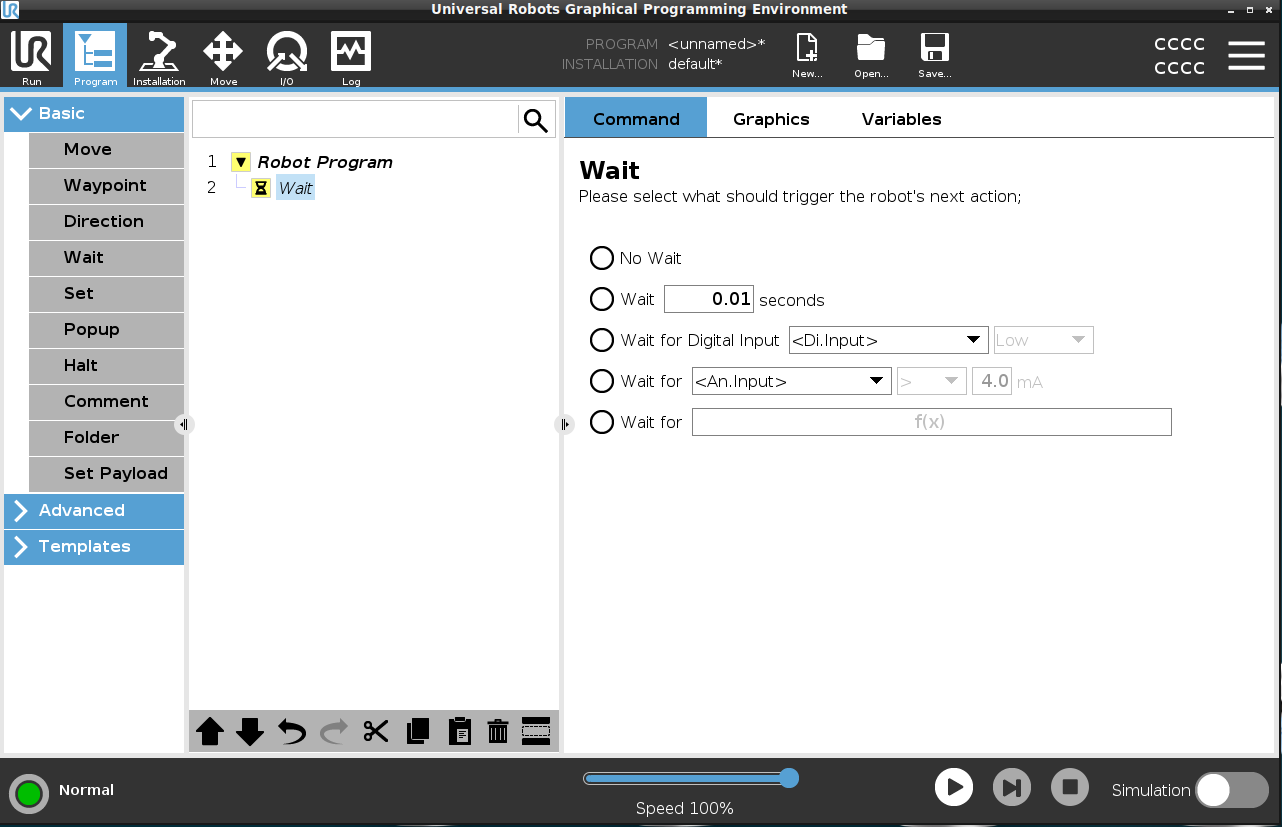
Task: Open the Installation tab icon
Action: tap(159, 56)
